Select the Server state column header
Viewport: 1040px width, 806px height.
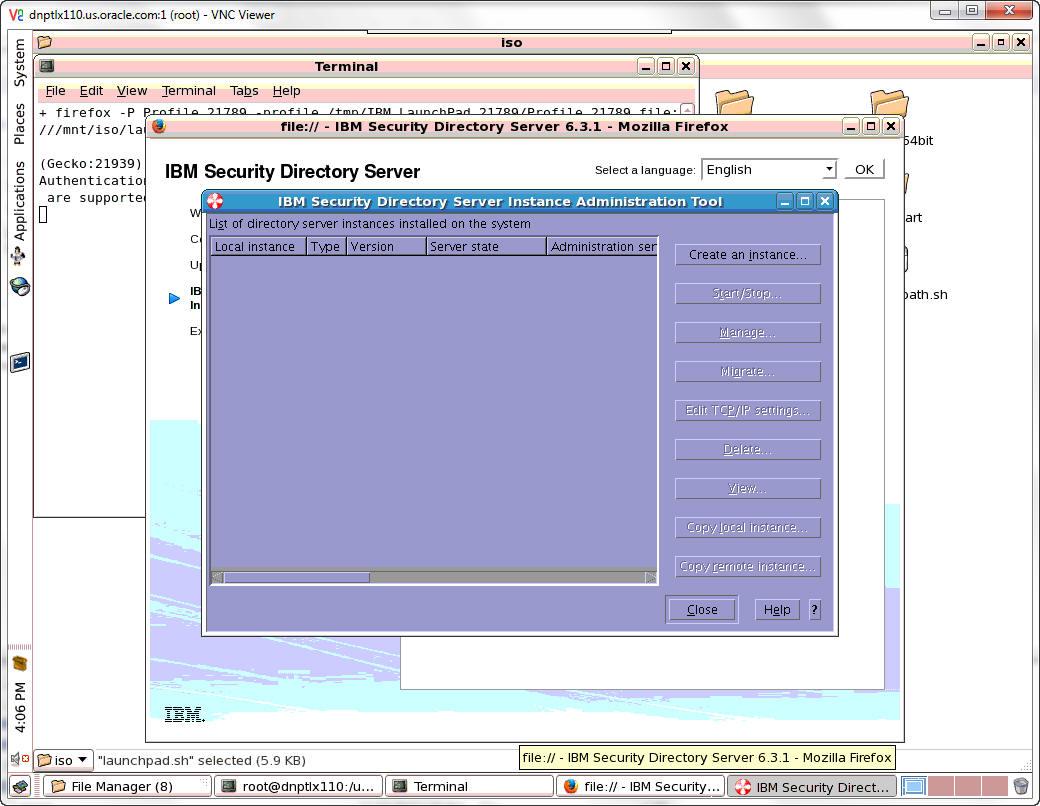486,247
